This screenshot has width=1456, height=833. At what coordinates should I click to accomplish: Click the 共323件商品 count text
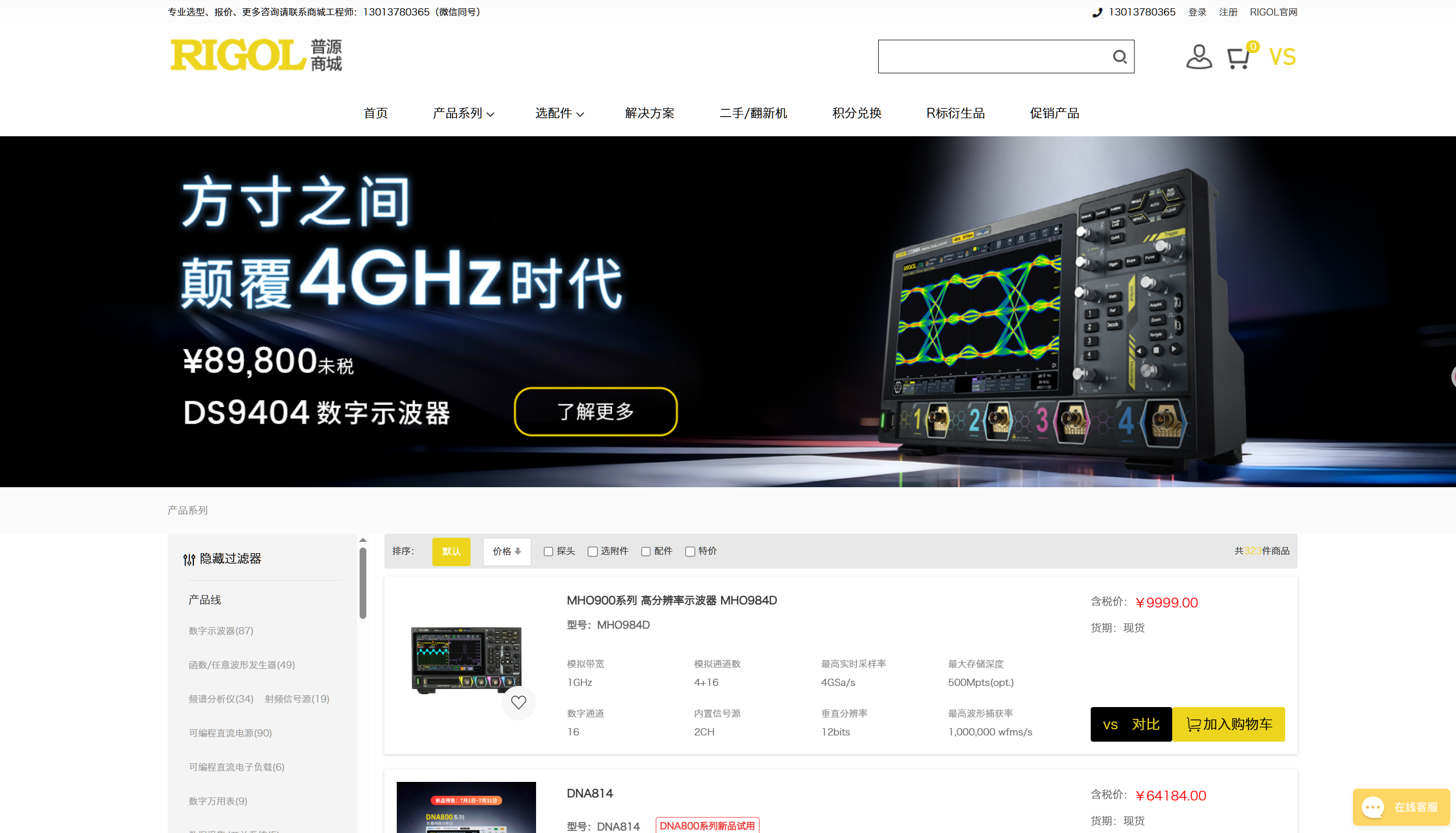(1261, 551)
